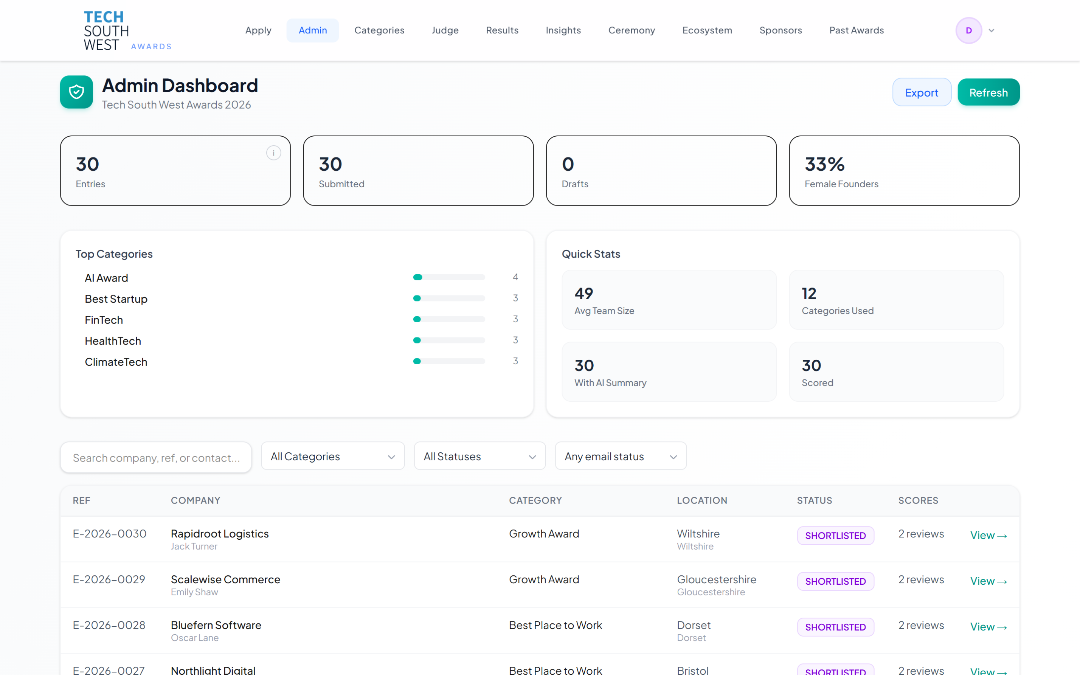Click the FinTech progress bar
The width and height of the screenshot is (1080, 675).
(x=449, y=319)
